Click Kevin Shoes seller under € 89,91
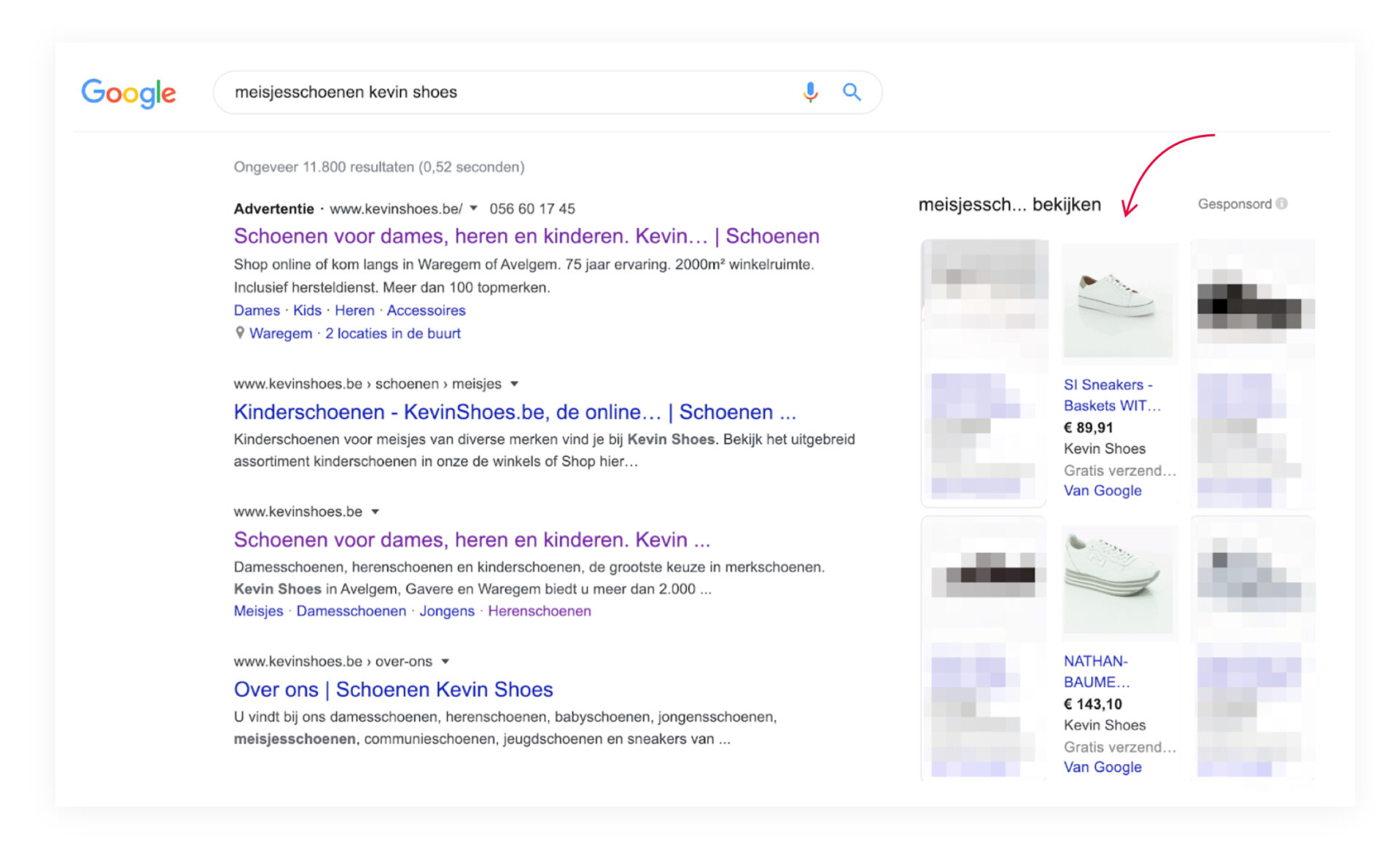The height and width of the screenshot is (855, 1400). tap(1105, 449)
